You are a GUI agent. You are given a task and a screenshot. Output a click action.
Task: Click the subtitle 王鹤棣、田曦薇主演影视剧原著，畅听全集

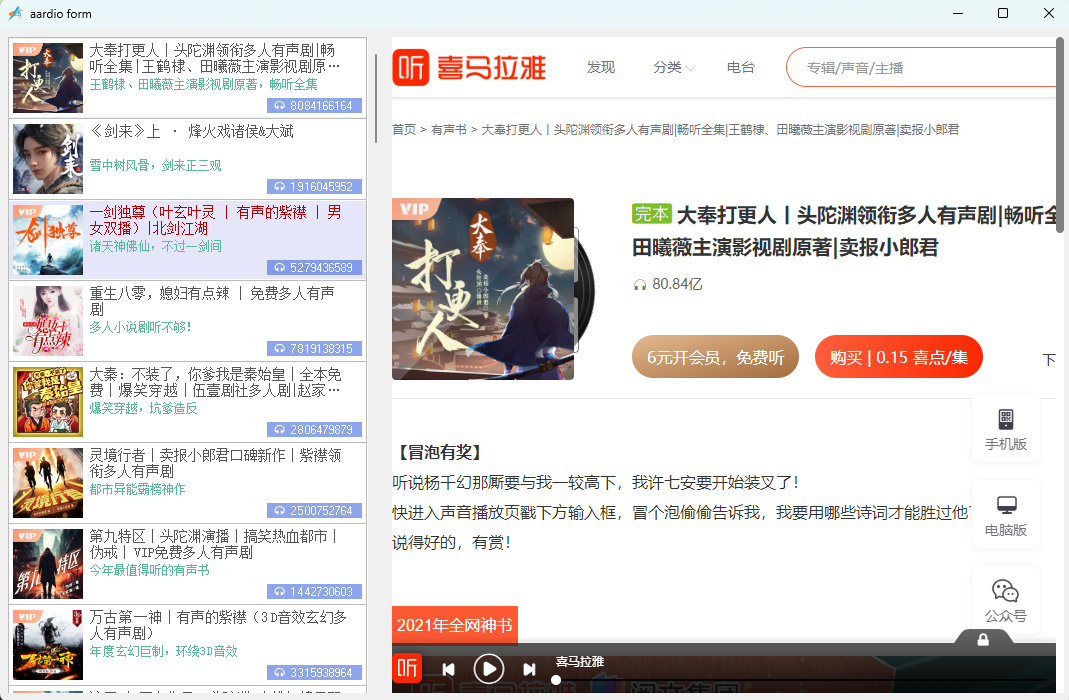coord(204,85)
